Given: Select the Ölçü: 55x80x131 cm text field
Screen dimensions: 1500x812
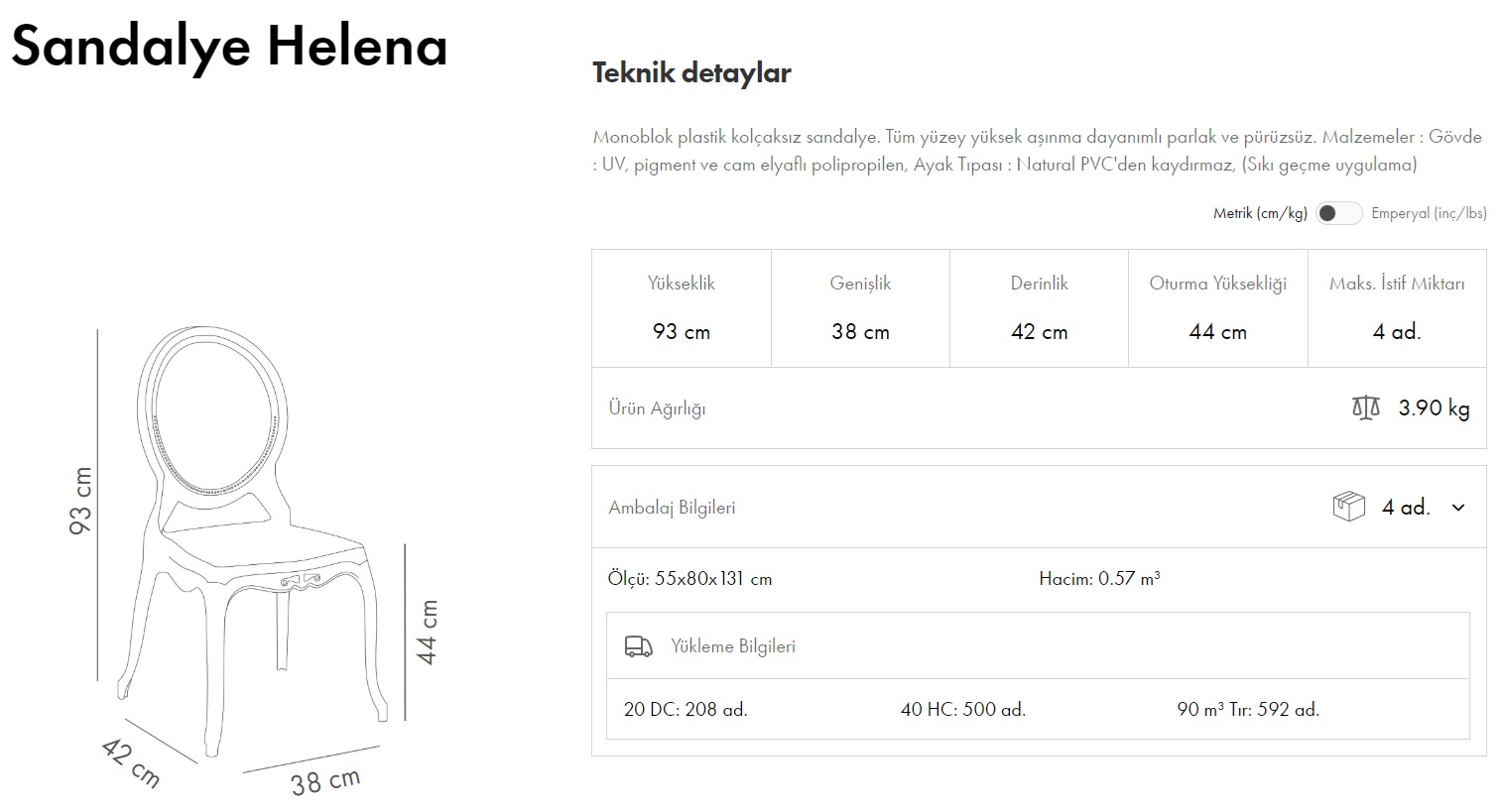Looking at the screenshot, I should tap(690, 577).
